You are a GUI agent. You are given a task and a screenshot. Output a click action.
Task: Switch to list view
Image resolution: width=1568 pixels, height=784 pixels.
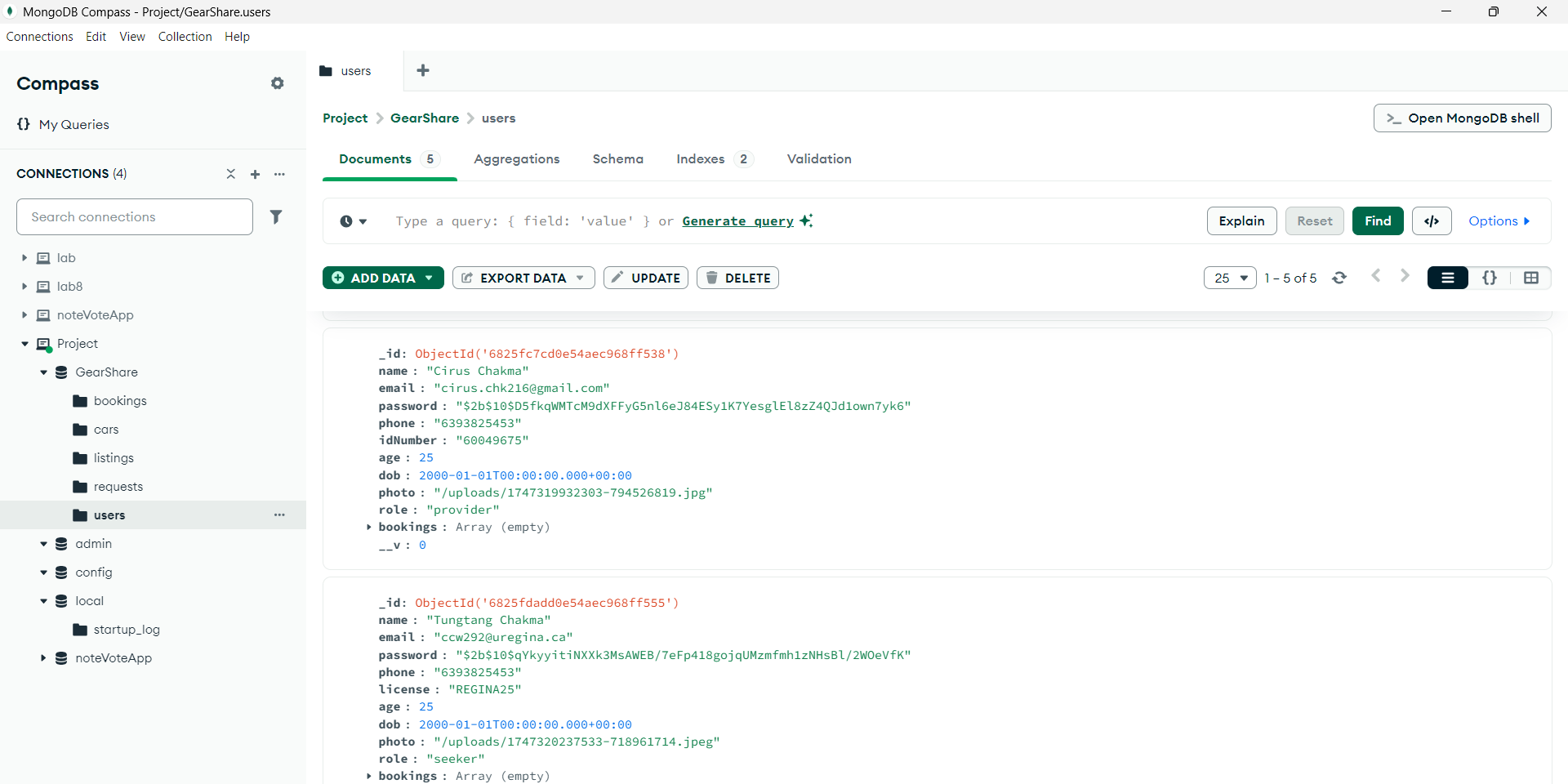click(x=1447, y=278)
